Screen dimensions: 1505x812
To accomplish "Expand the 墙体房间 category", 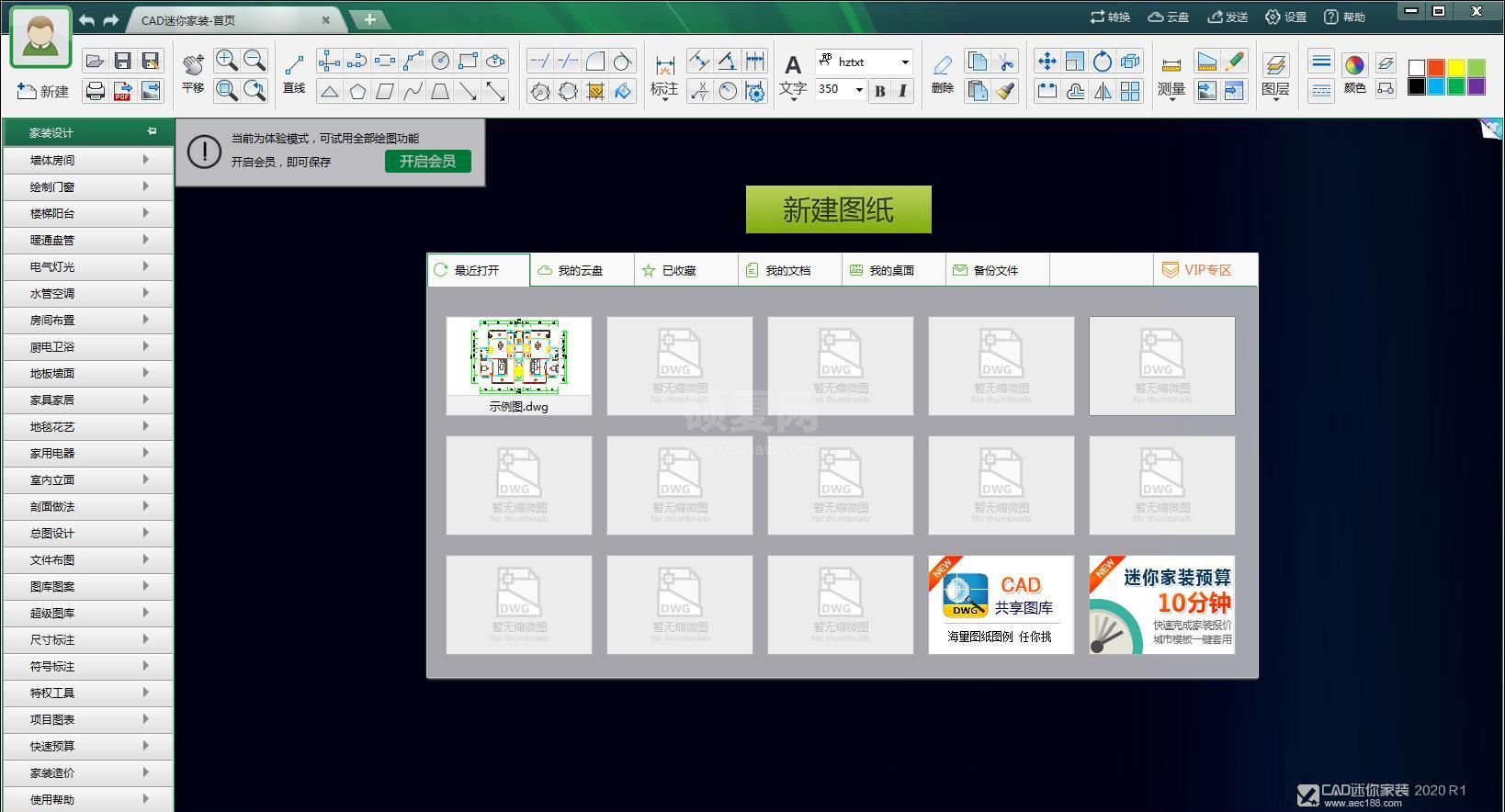I will pyautogui.click(x=87, y=160).
